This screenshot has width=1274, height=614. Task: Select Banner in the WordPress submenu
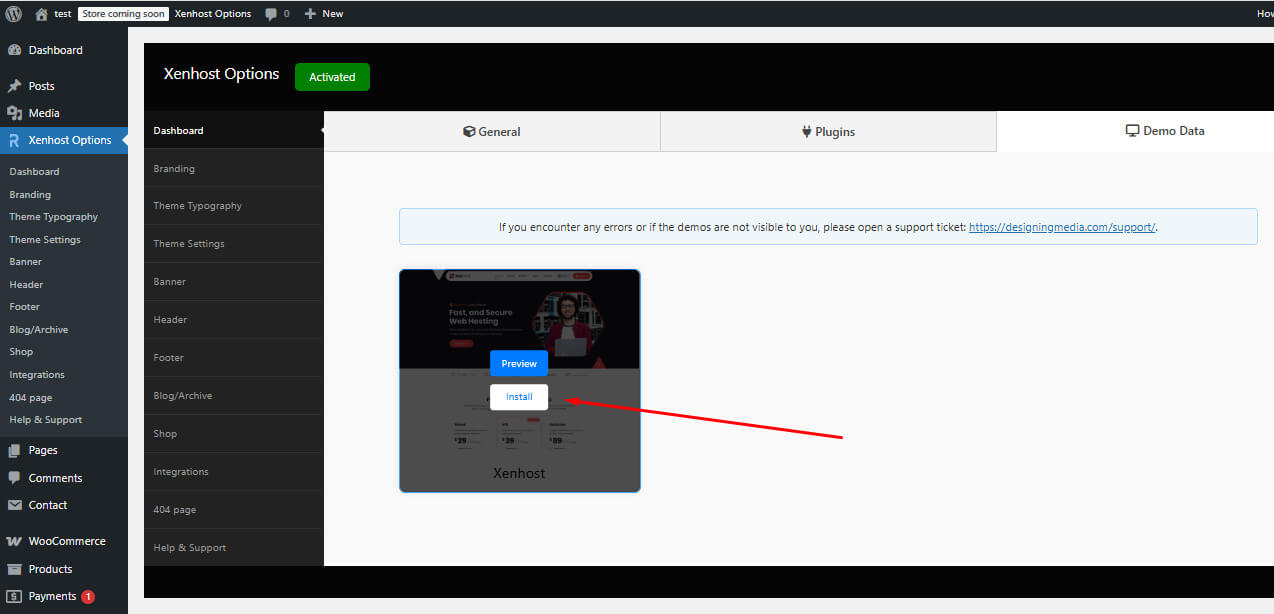coord(26,262)
